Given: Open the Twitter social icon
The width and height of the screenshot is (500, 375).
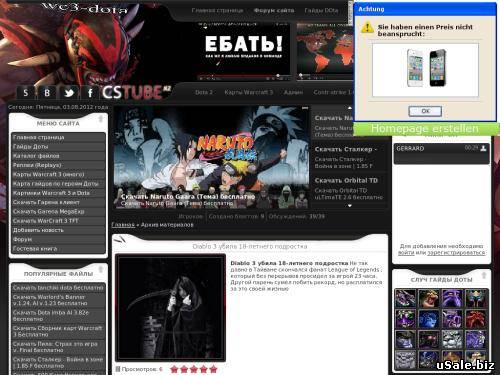Looking at the screenshot, I should pos(68,92).
